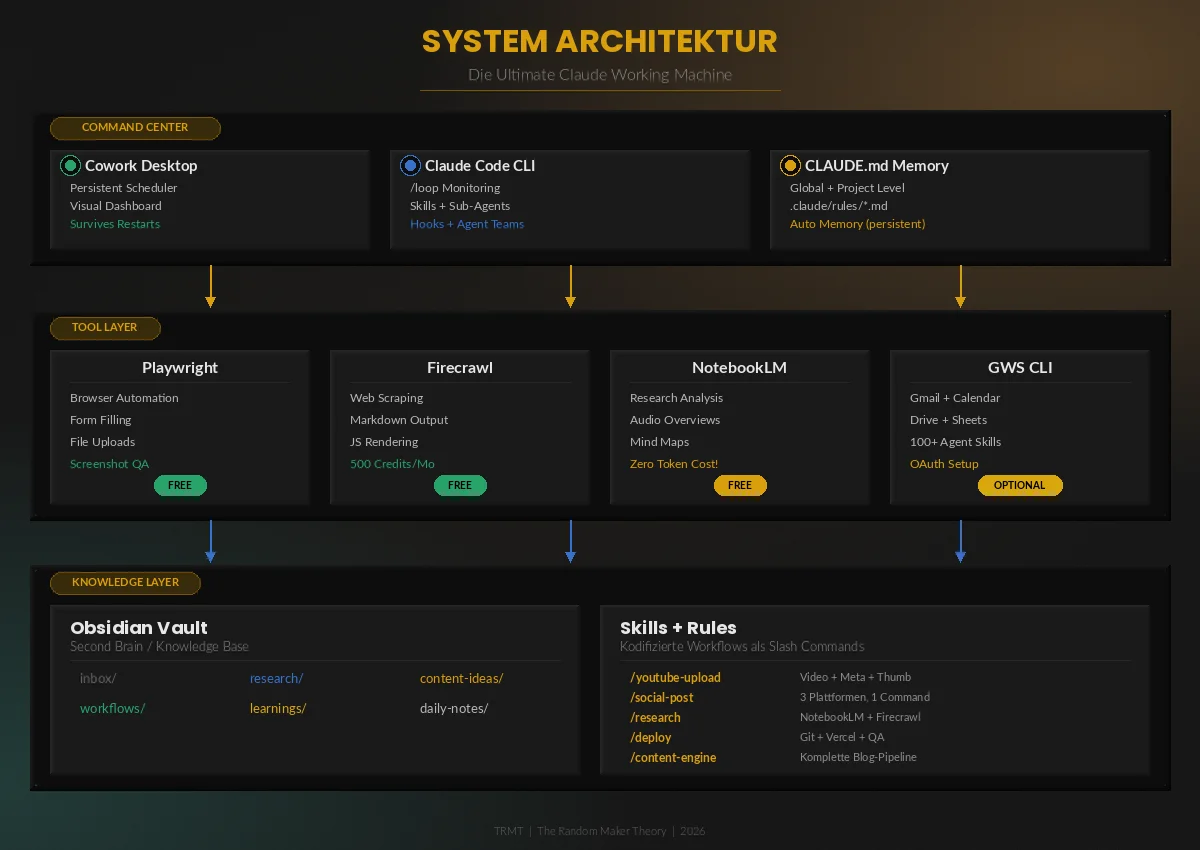Click the orange arrow below CLAUDE.md Memory card

tap(960, 286)
